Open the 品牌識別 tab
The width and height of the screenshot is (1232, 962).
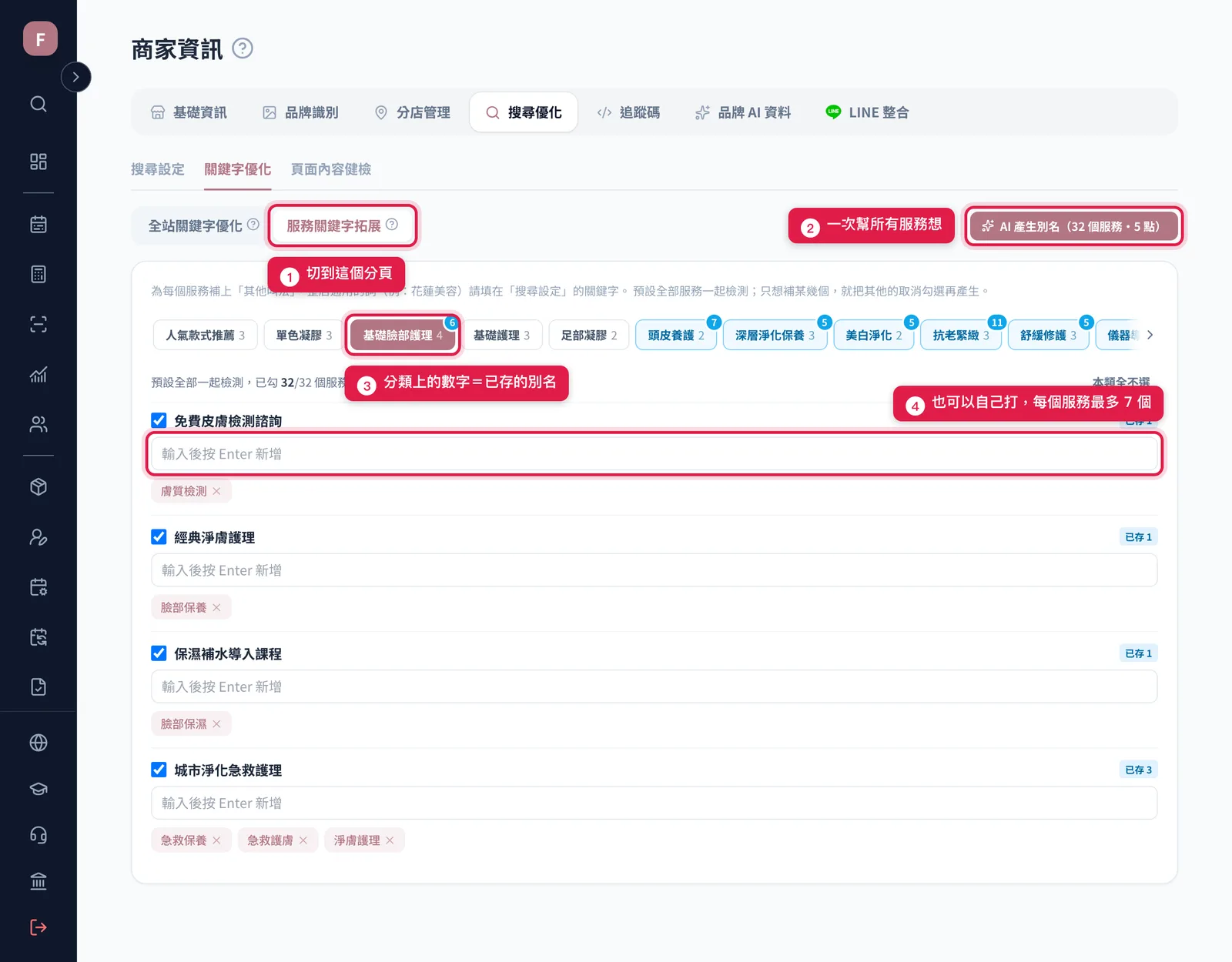(301, 112)
